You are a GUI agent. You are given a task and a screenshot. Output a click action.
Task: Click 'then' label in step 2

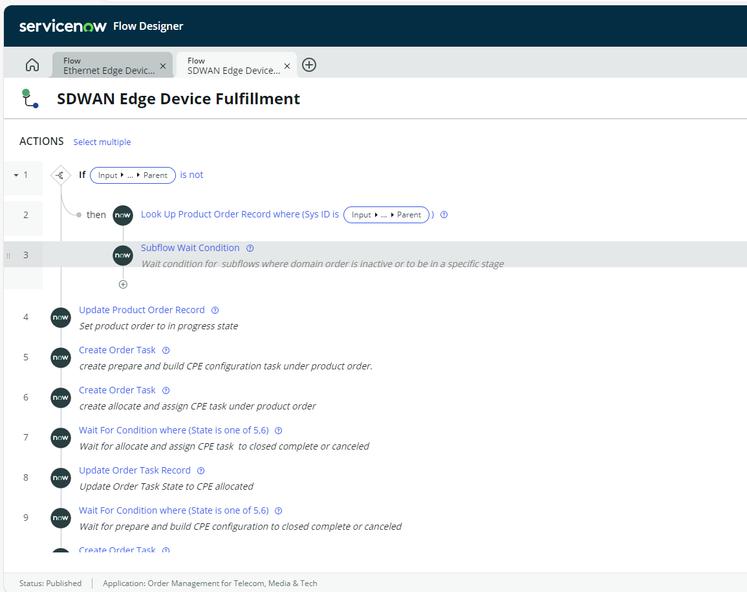click(x=96, y=215)
